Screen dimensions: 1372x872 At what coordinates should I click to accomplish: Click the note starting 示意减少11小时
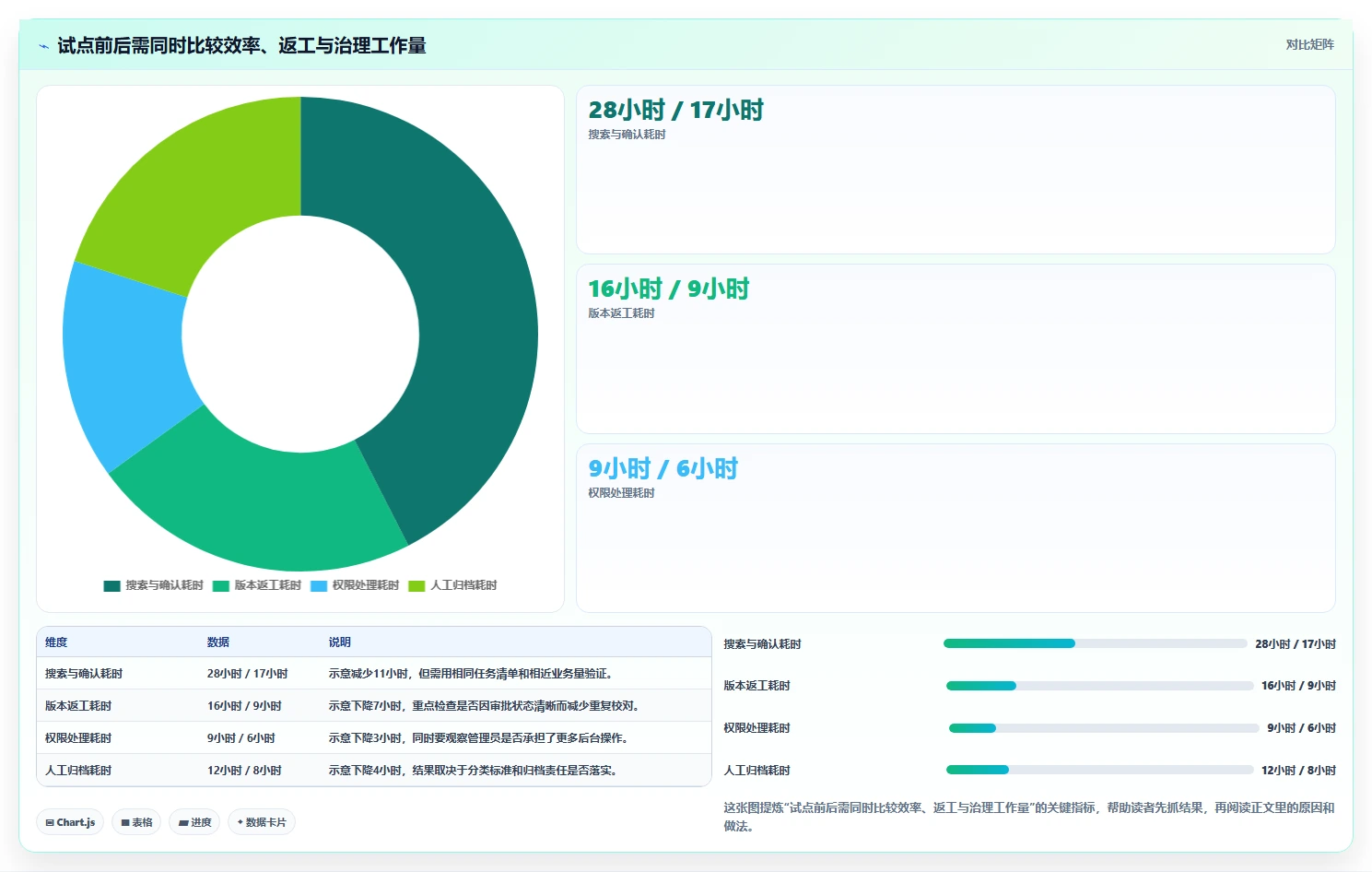coord(473,674)
